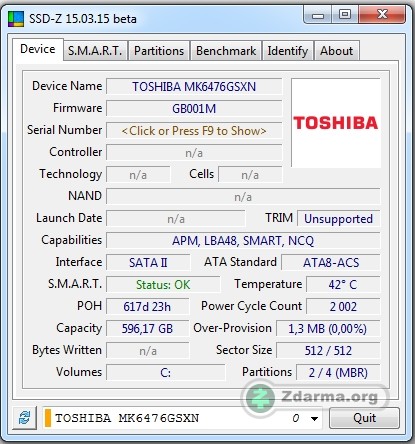Click the ATA Standard value ATA8-ACS
This screenshot has height=444, width=415.
(331, 263)
